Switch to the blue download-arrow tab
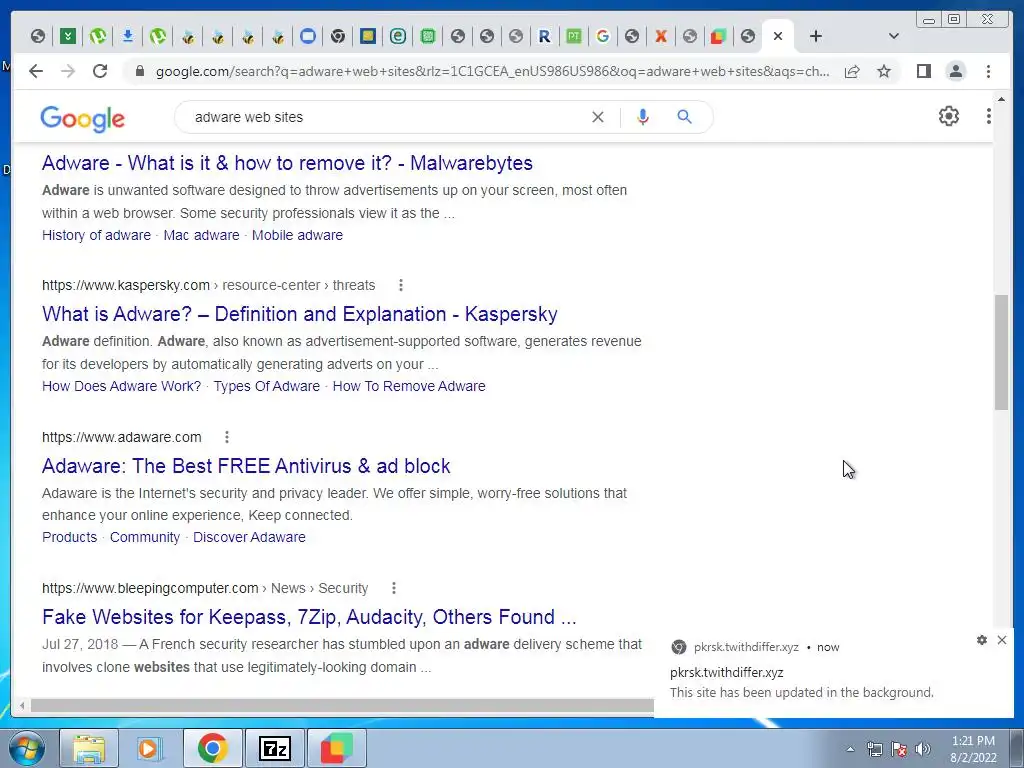The image size is (1024, 768). 128,36
